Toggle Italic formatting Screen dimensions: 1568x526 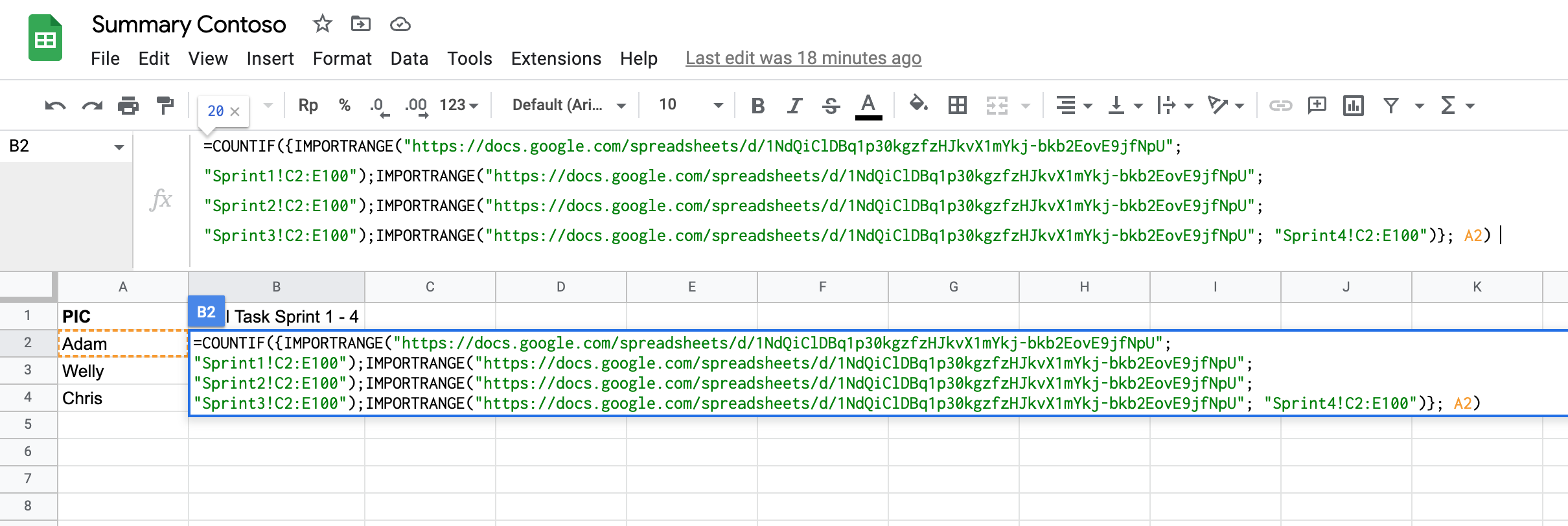pyautogui.click(x=794, y=106)
